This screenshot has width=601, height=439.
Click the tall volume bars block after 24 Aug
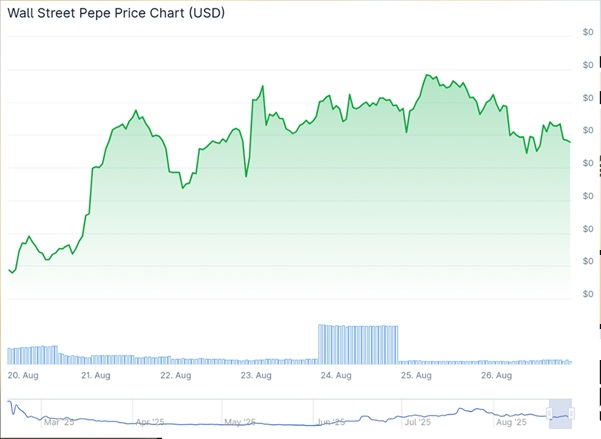tap(358, 343)
